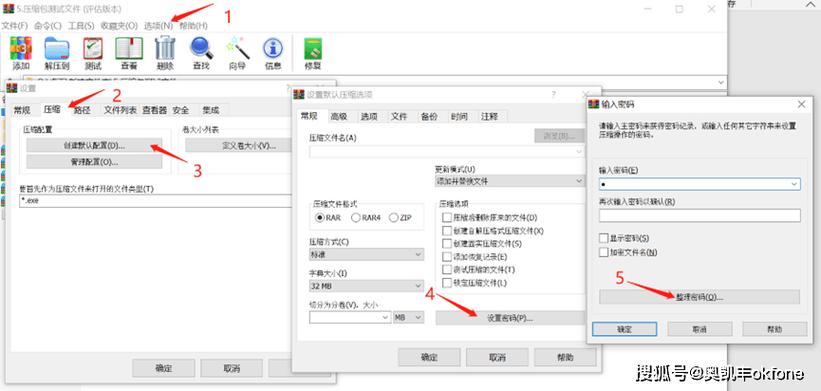The height and width of the screenshot is (391, 821).
Task: Switch to 压缩 tab in 设置 dialog
Action: 52,109
